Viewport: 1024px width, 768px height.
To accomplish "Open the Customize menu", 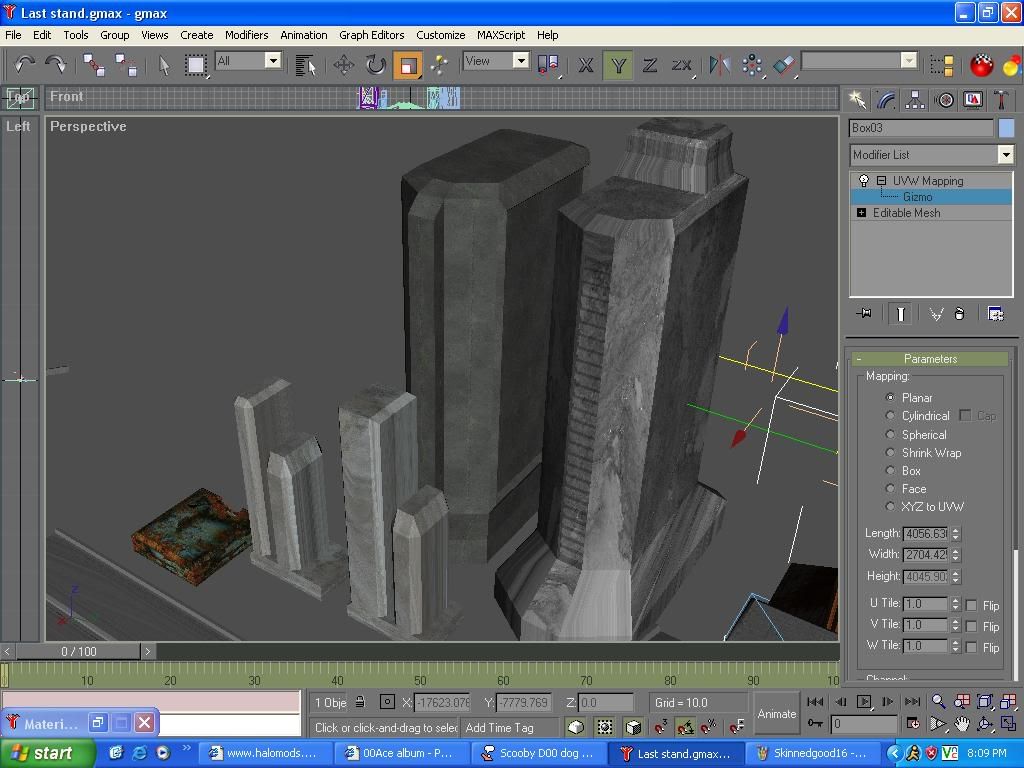I will (x=441, y=35).
